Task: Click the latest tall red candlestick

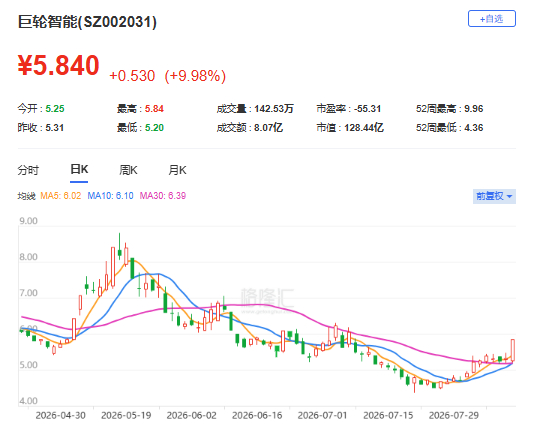Action: coord(513,350)
